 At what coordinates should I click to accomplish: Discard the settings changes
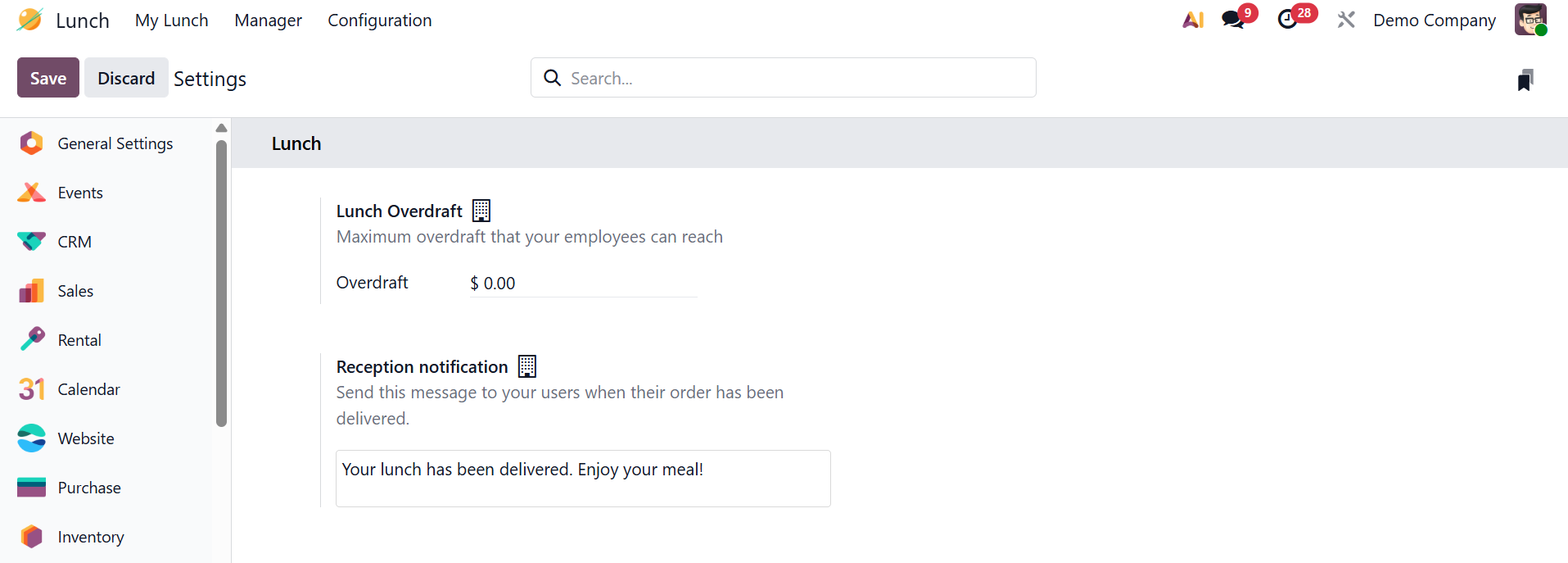[126, 78]
